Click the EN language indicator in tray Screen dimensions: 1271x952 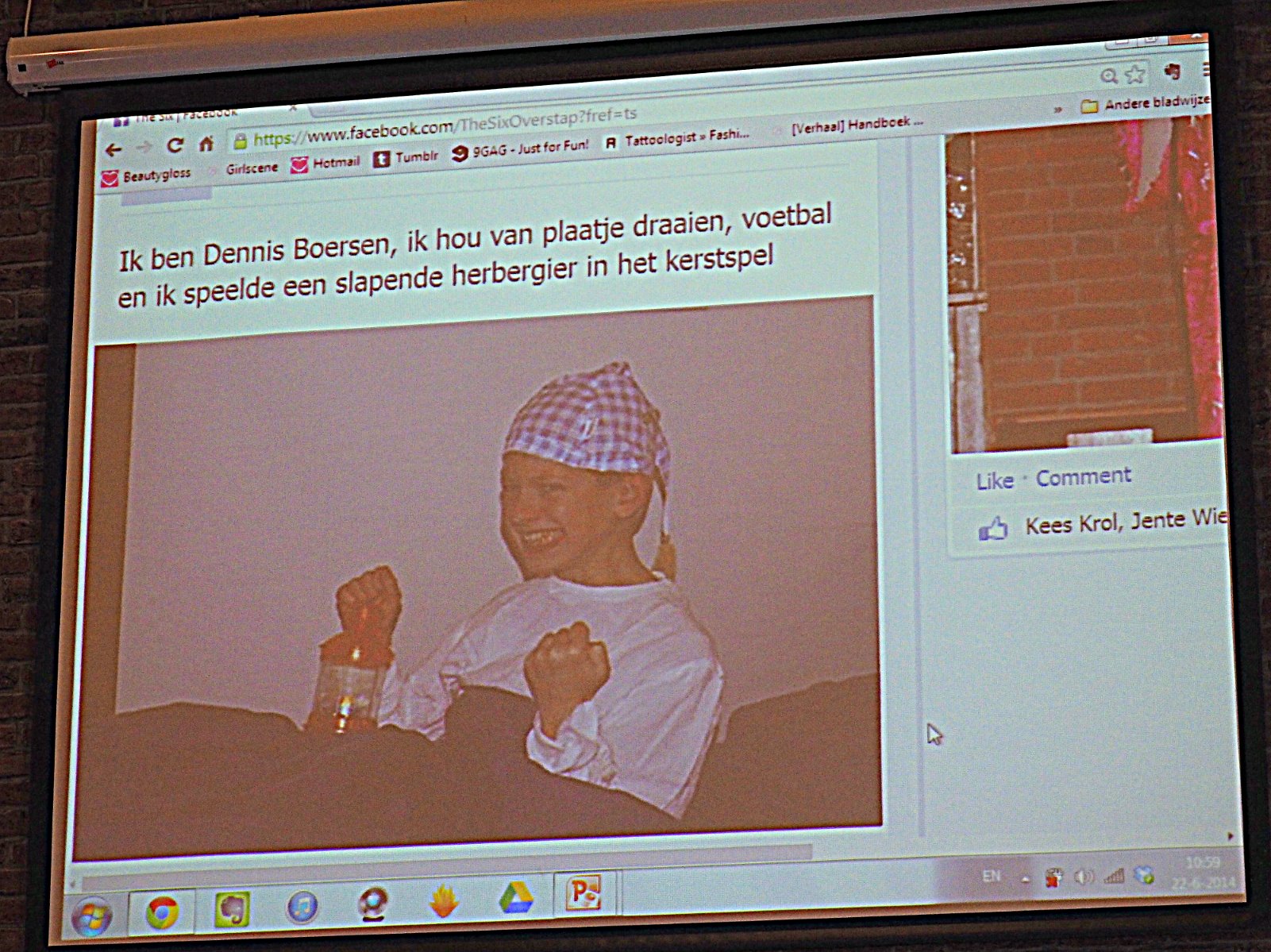(x=991, y=876)
